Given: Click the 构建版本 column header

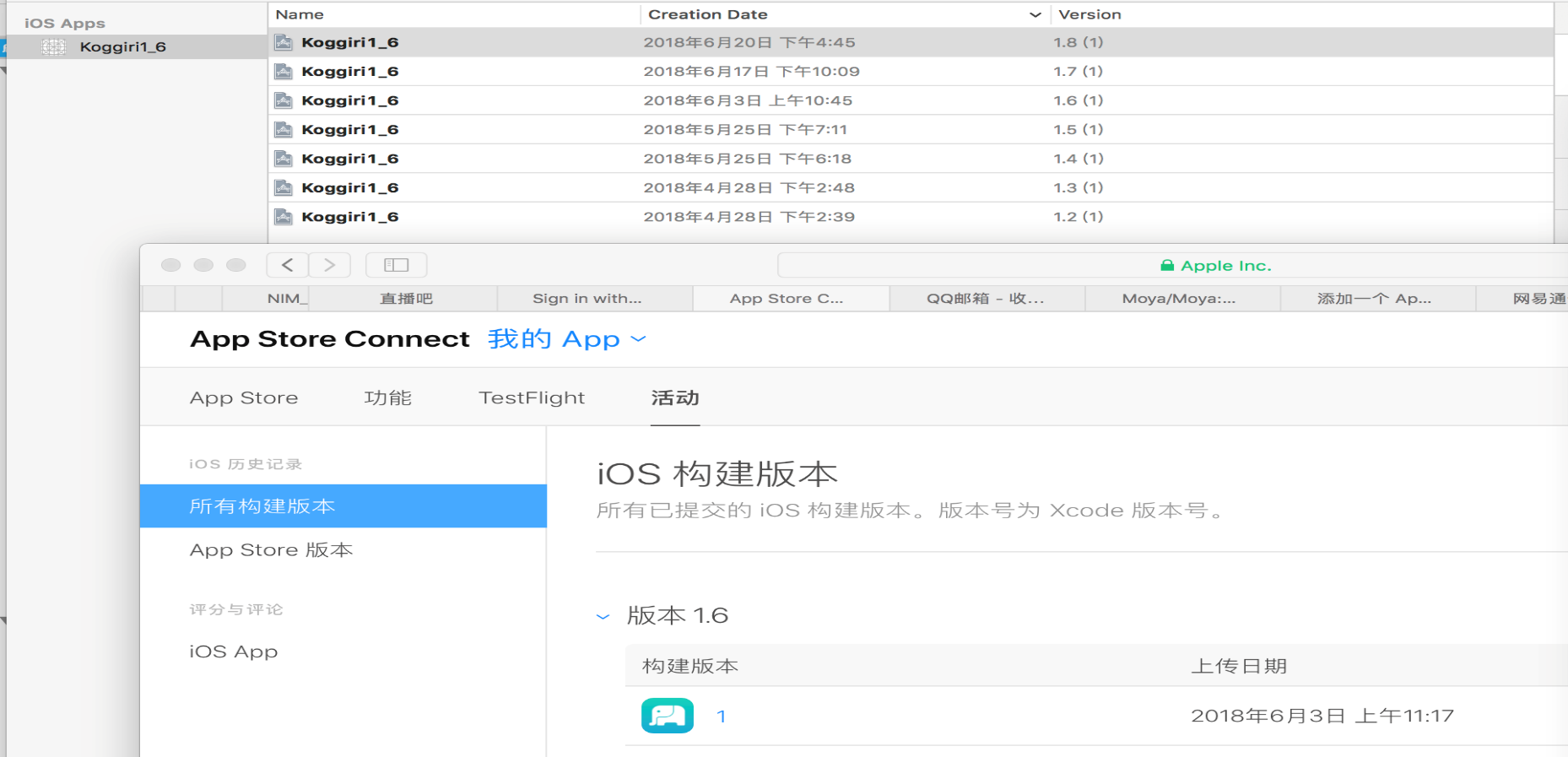Looking at the screenshot, I should click(x=690, y=666).
